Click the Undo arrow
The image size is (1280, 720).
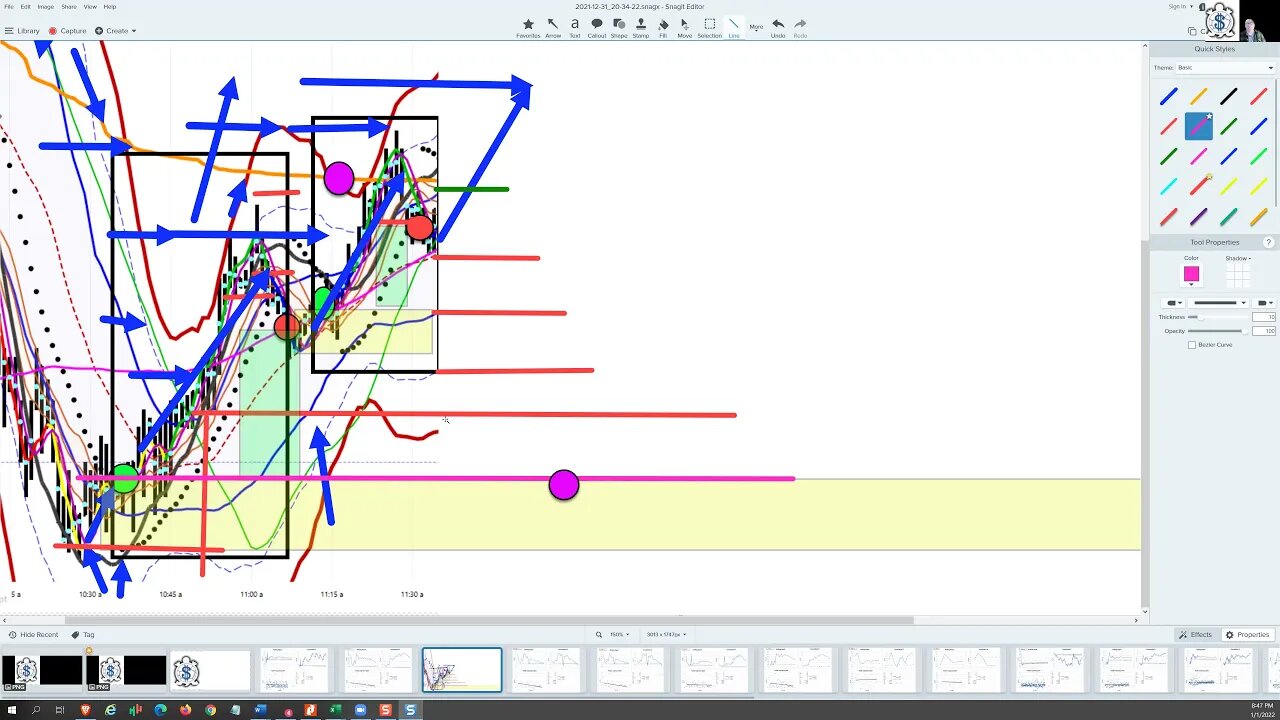778,28
